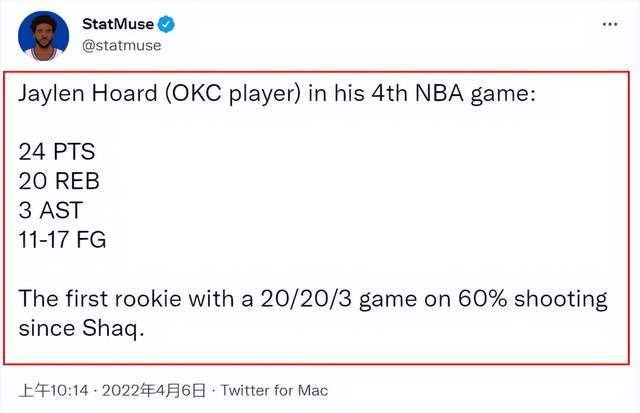
Task: Open the @statmuse handle link
Action: pyautogui.click(x=121, y=45)
